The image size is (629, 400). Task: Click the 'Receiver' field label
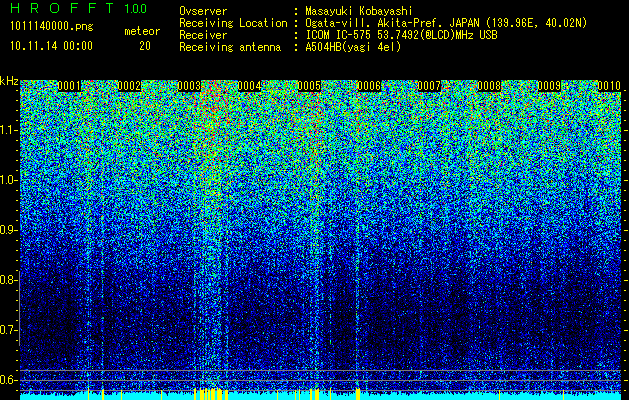click(203, 35)
